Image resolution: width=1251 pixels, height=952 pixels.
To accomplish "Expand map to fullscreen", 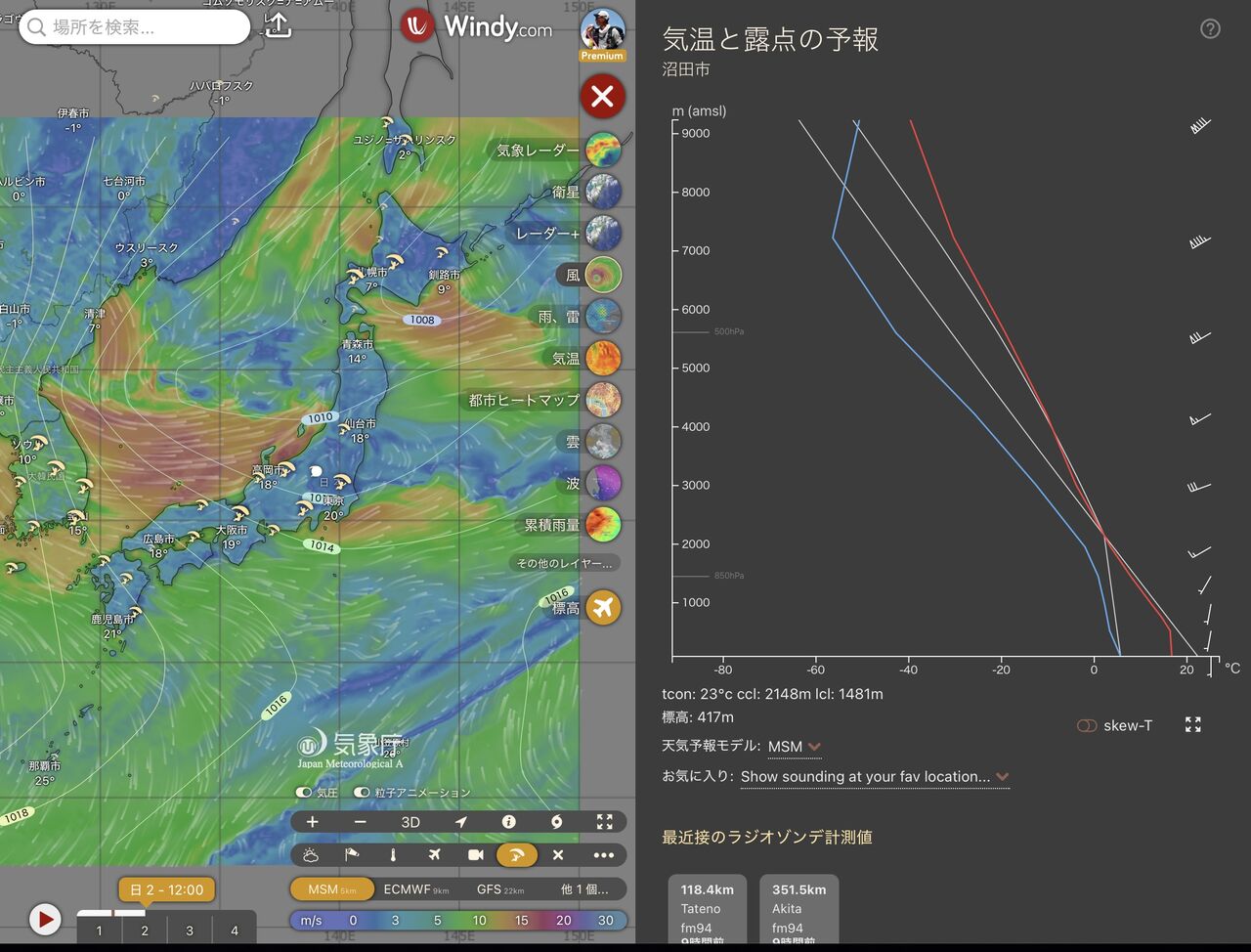I will (605, 822).
